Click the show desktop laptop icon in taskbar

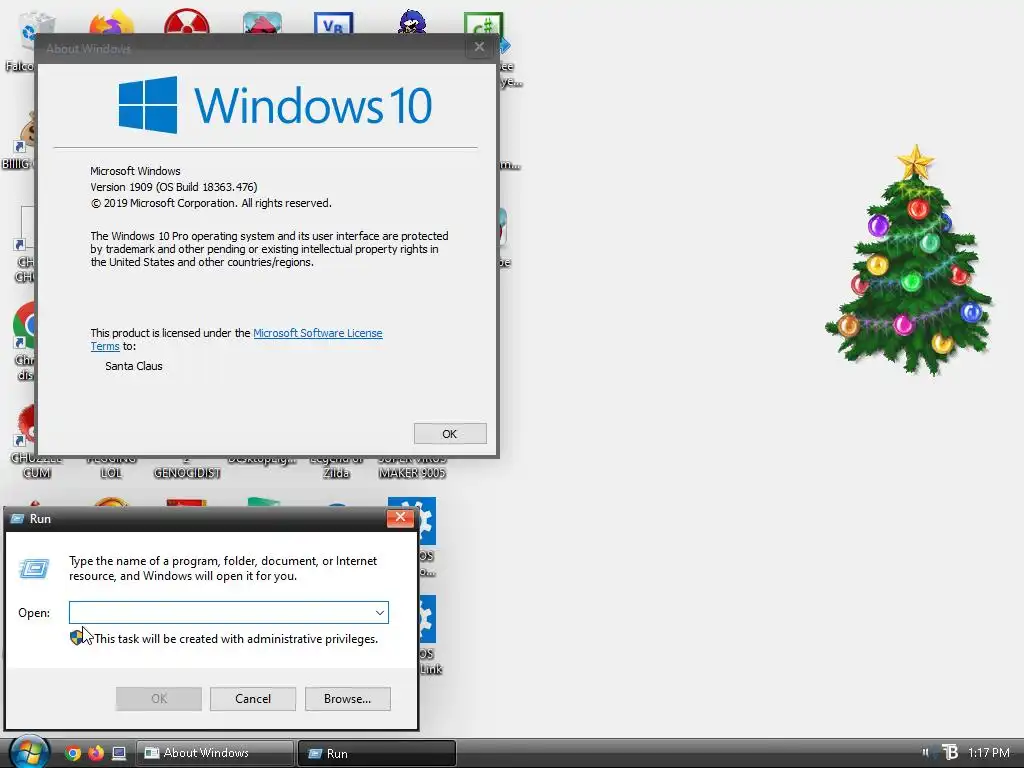click(119, 753)
